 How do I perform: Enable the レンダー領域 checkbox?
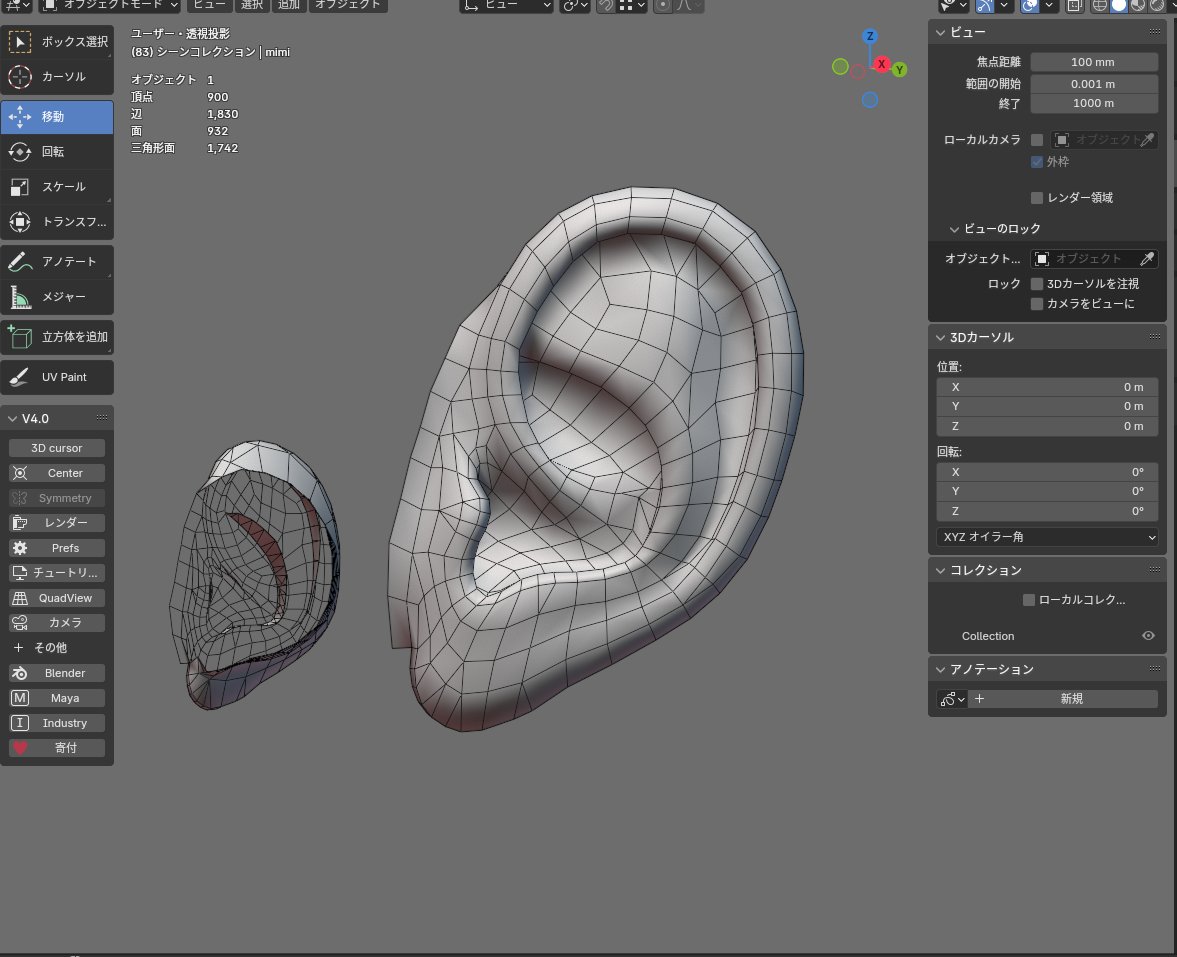pos(1037,198)
